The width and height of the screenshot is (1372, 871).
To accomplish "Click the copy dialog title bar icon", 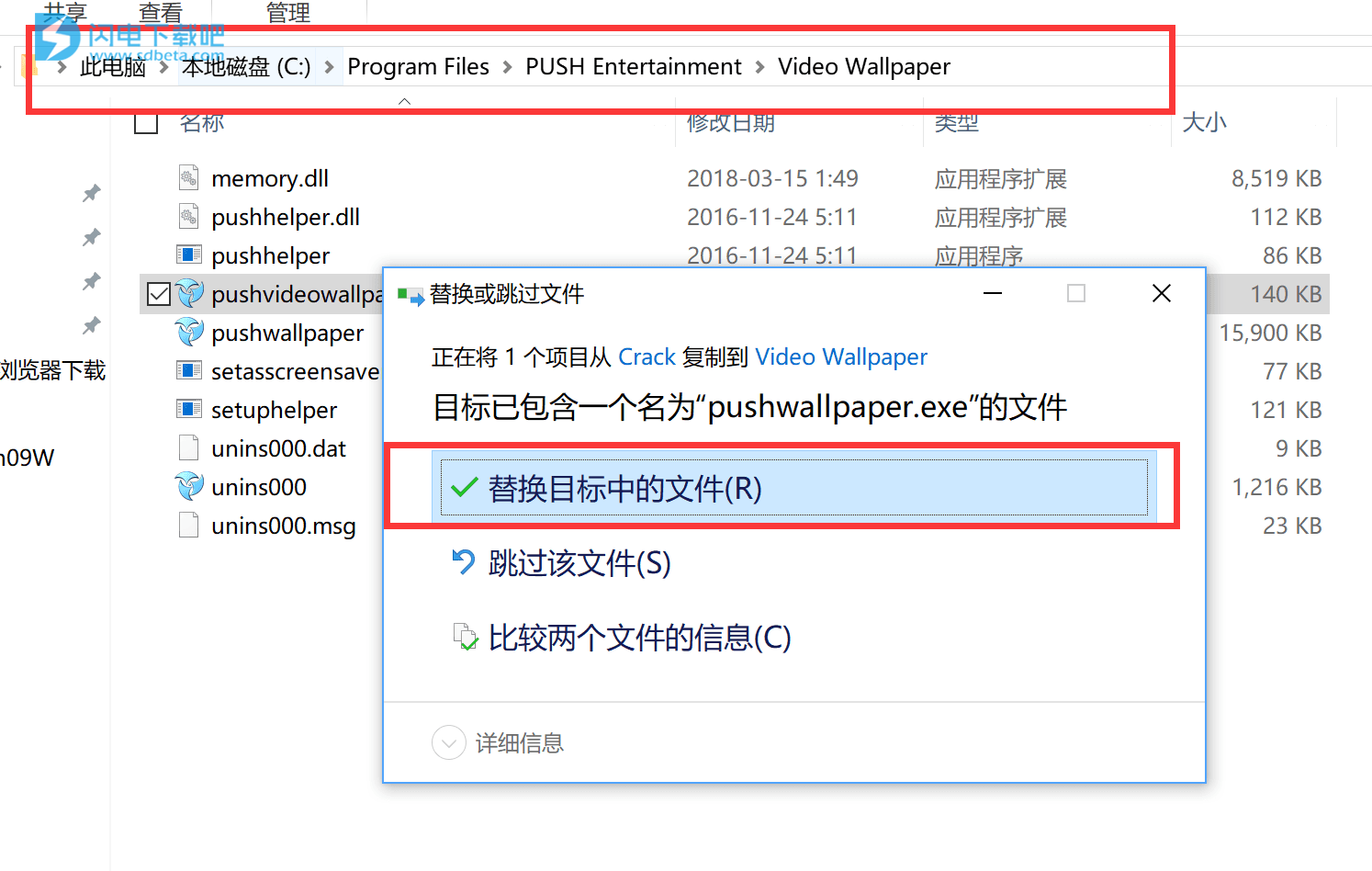I will tap(410, 295).
